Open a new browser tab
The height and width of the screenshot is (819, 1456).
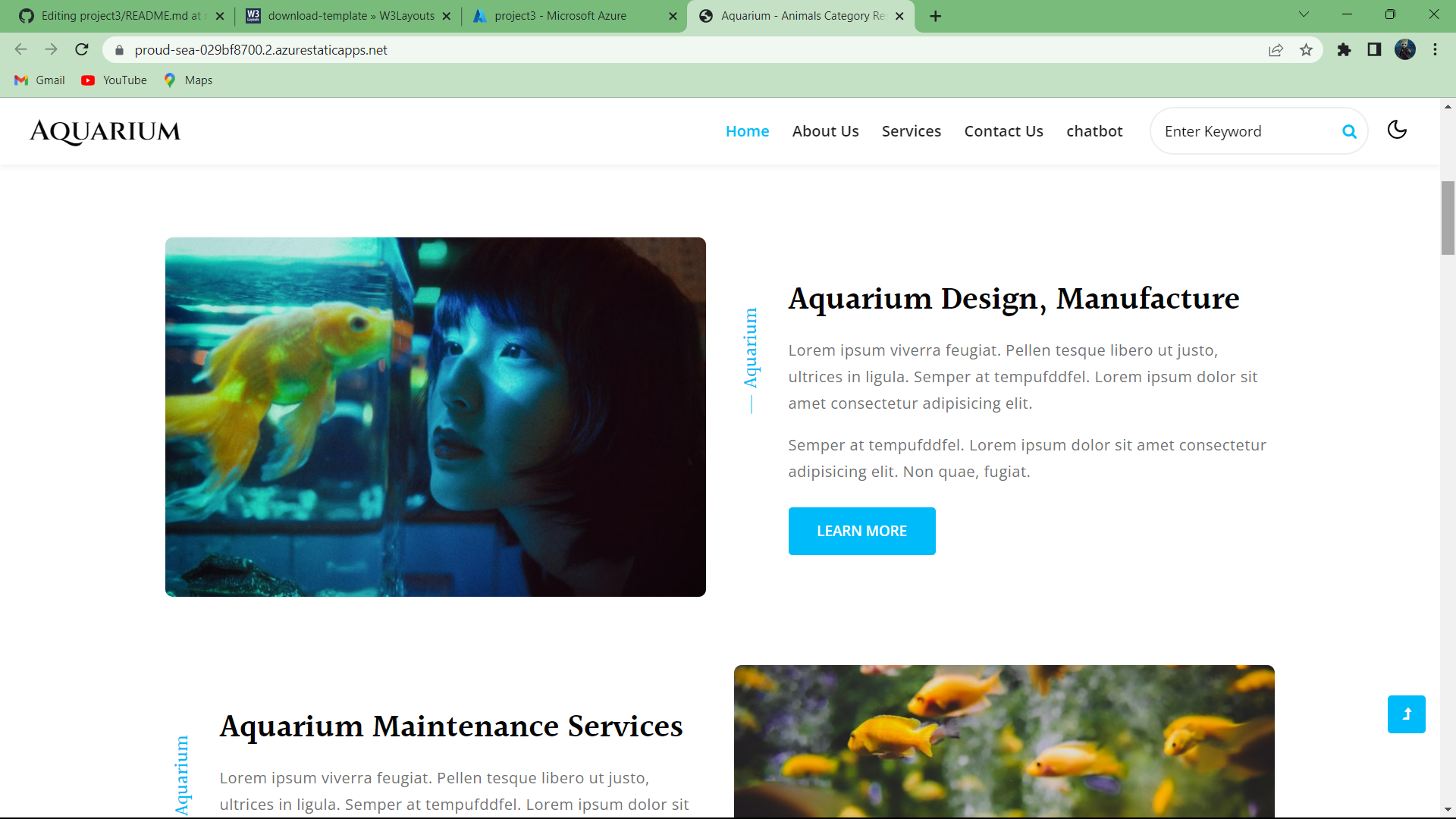click(x=935, y=16)
